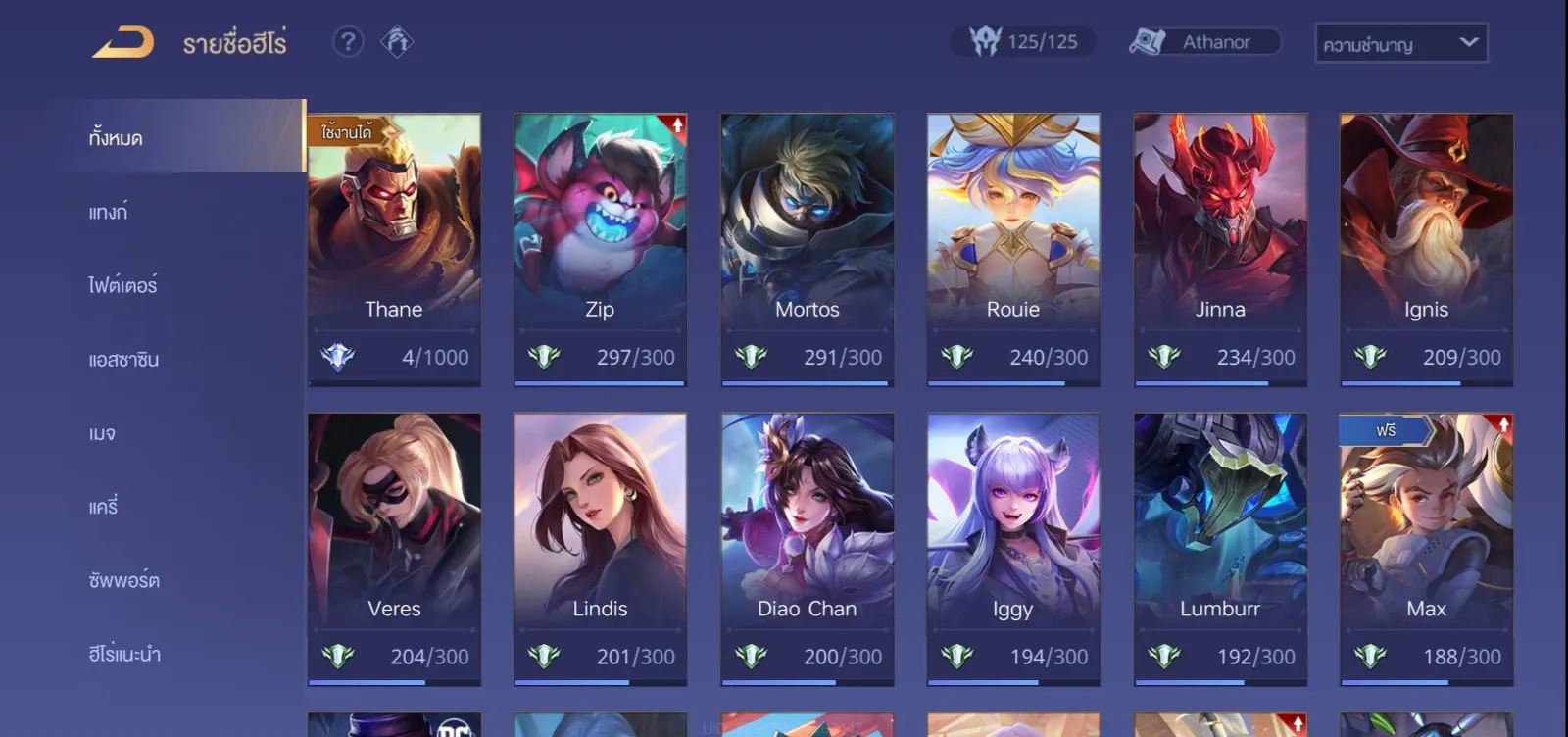
Task: Tap the golden back arrow icon
Action: coord(123,42)
